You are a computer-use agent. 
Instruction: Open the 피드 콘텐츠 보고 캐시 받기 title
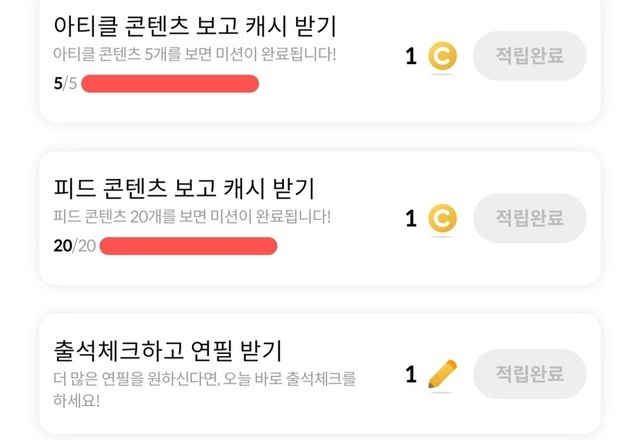pyautogui.click(x=184, y=187)
